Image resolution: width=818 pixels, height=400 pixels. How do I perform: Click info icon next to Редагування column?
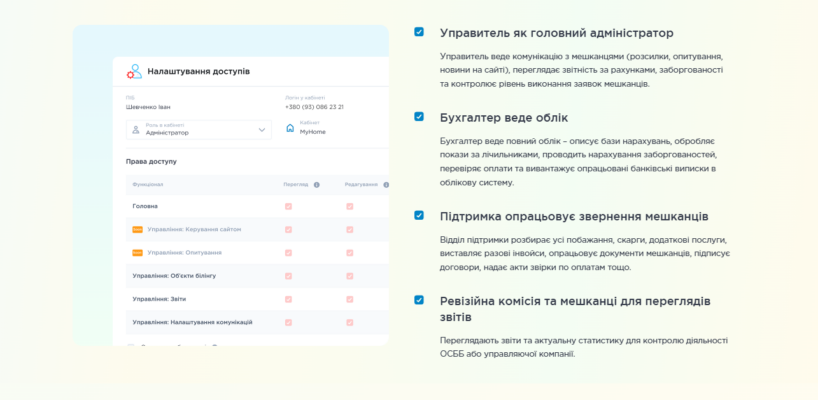pos(386,185)
